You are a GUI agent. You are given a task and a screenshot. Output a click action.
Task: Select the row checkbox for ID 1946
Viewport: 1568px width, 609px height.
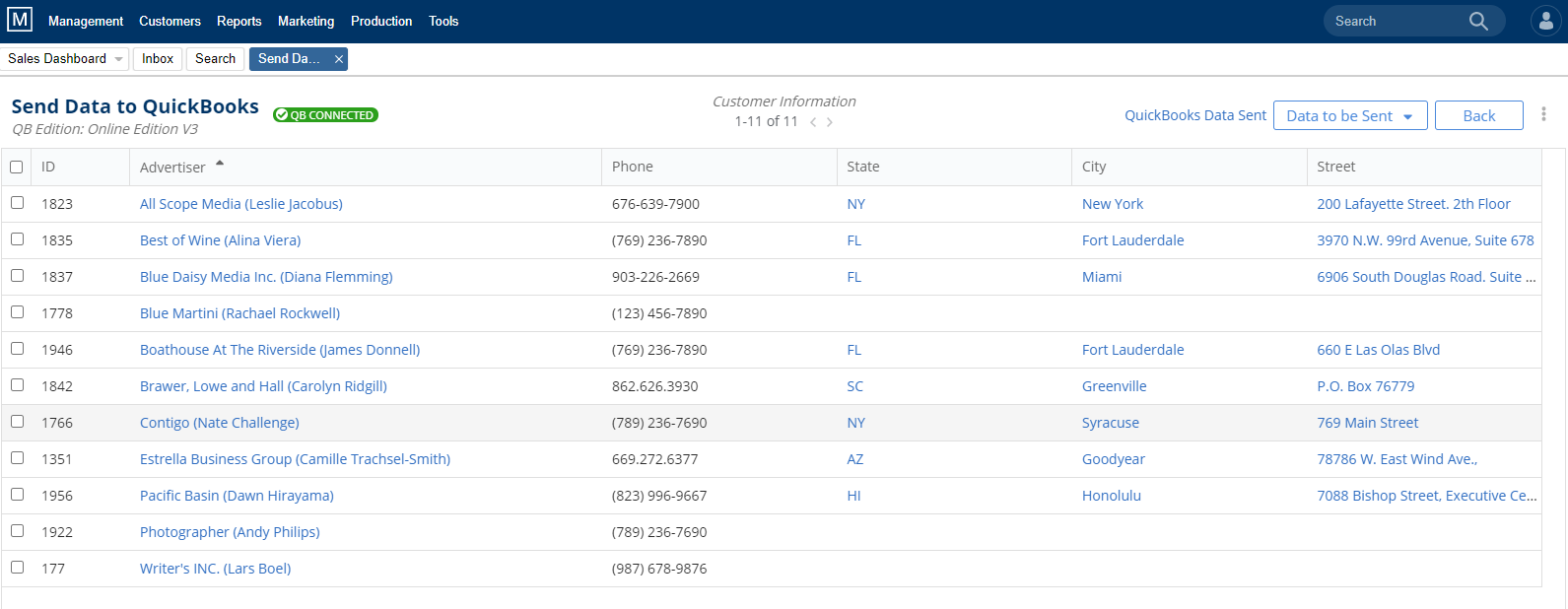pos(17,348)
